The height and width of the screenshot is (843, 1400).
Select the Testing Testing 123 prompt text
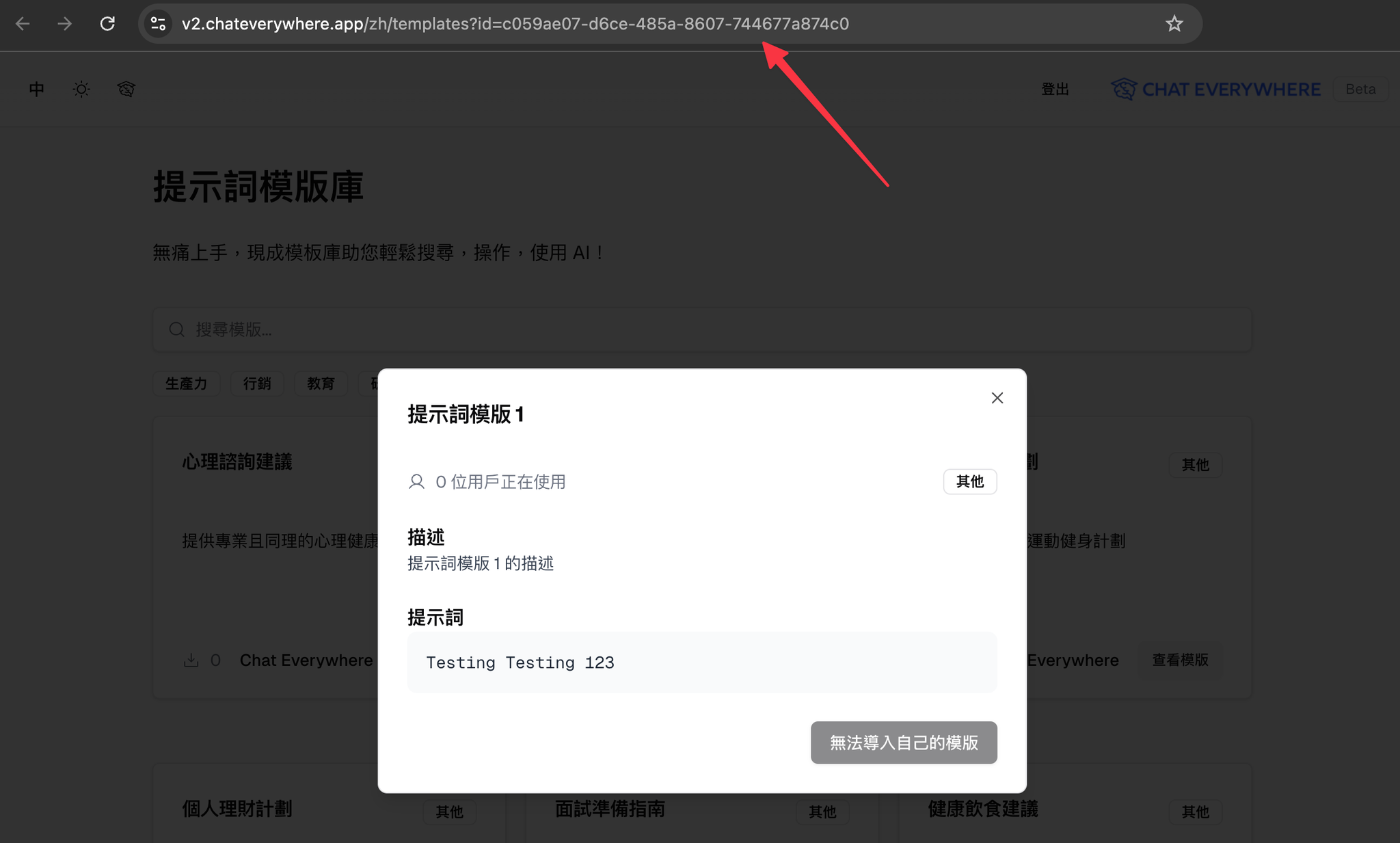coord(520,663)
